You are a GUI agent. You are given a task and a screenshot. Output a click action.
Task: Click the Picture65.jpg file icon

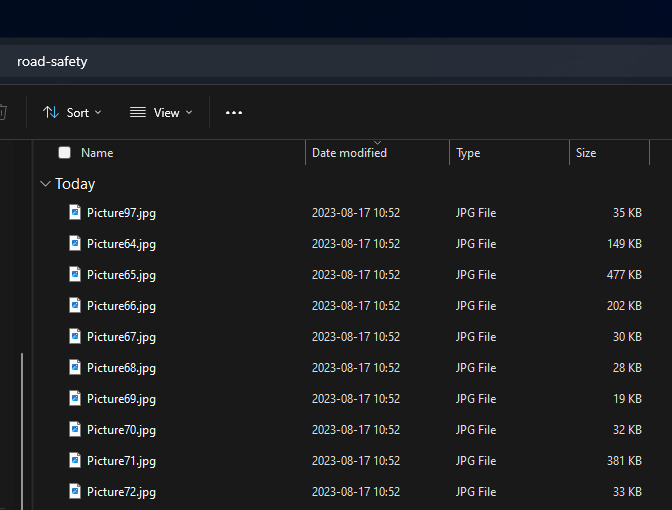point(75,274)
